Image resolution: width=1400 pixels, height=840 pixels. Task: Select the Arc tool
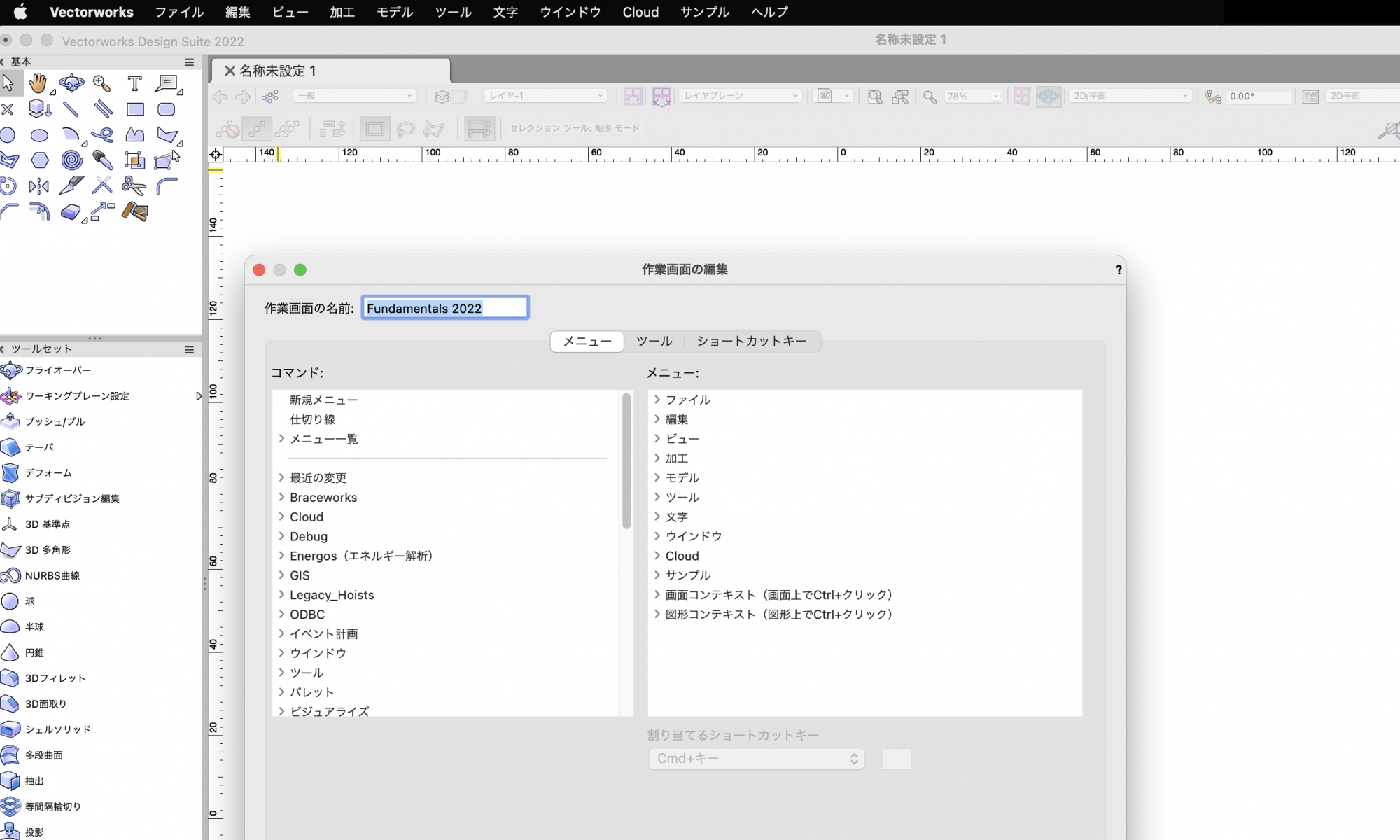click(71, 135)
